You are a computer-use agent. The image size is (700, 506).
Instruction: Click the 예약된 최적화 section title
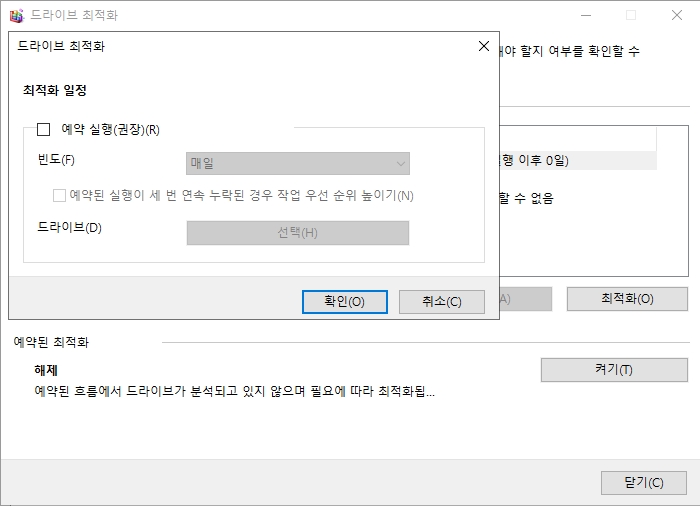point(51,342)
